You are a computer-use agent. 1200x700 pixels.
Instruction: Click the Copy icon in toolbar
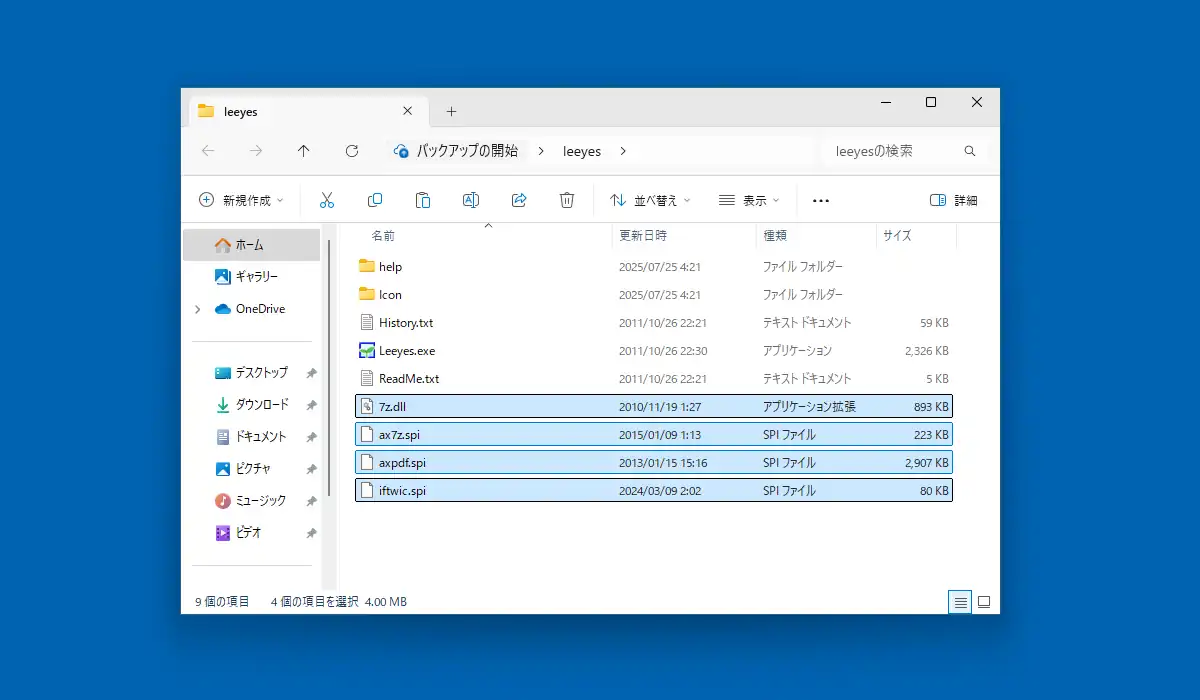coord(375,200)
